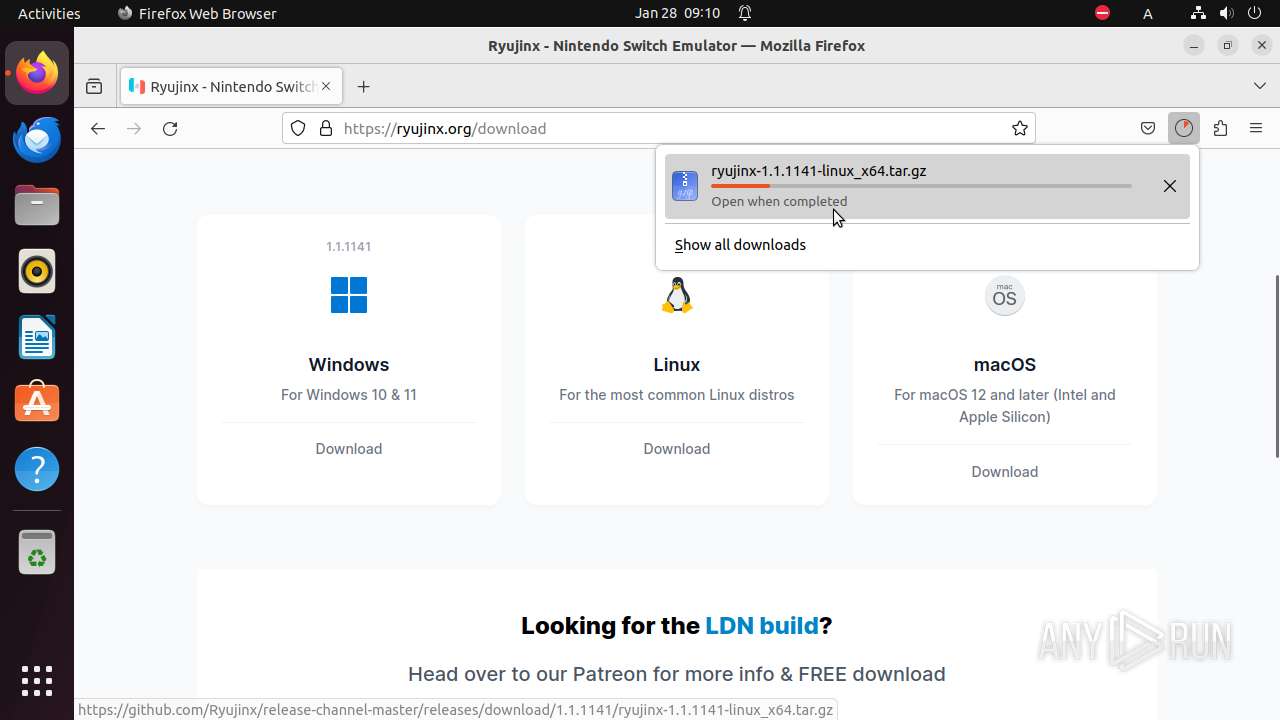Screen dimensions: 1280x720
Task: Toggle the Downloads panel toolbar button
Action: click(1184, 128)
